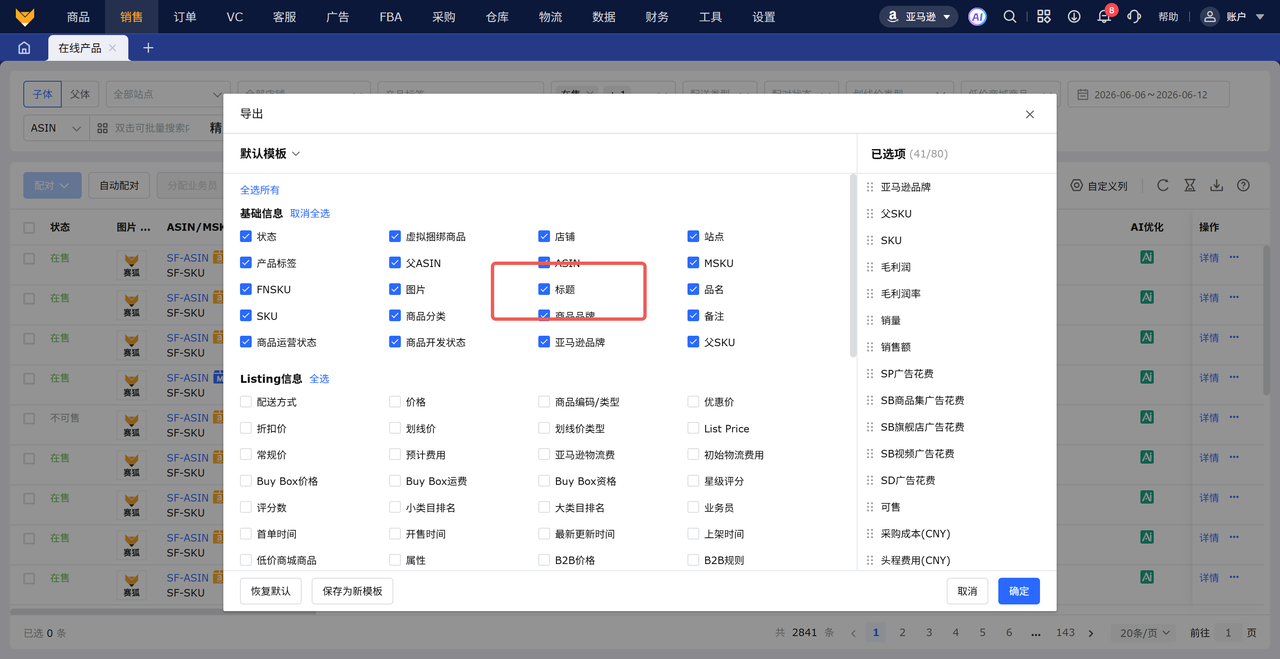This screenshot has width=1280, height=659.
Task: Click the customer service headset icon
Action: (1134, 16)
